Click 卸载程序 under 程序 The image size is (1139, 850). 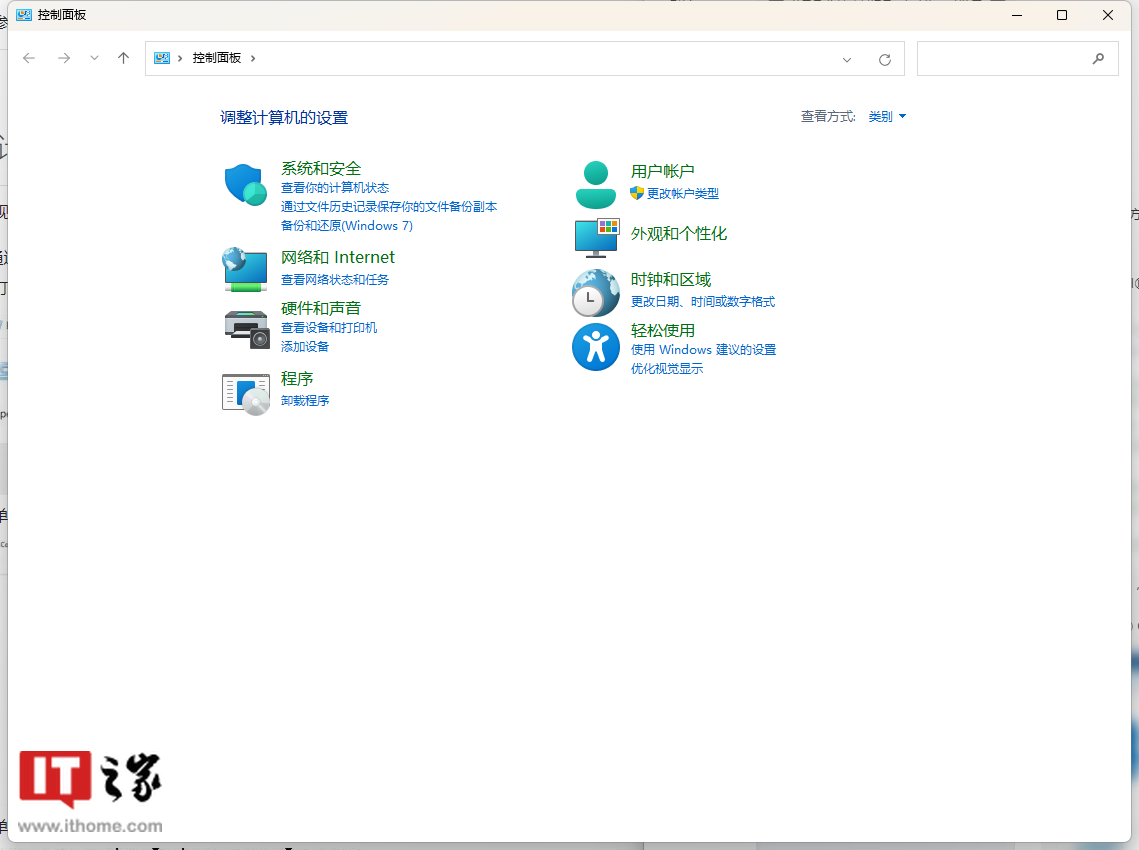[305, 400]
